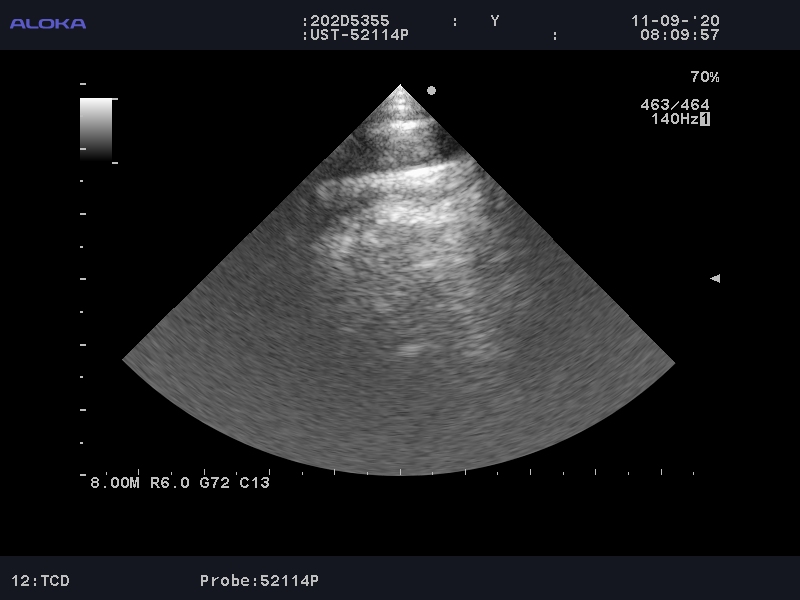Screen dimensions: 800x600
Task: Click the Y field in header
Action: click(x=494, y=21)
